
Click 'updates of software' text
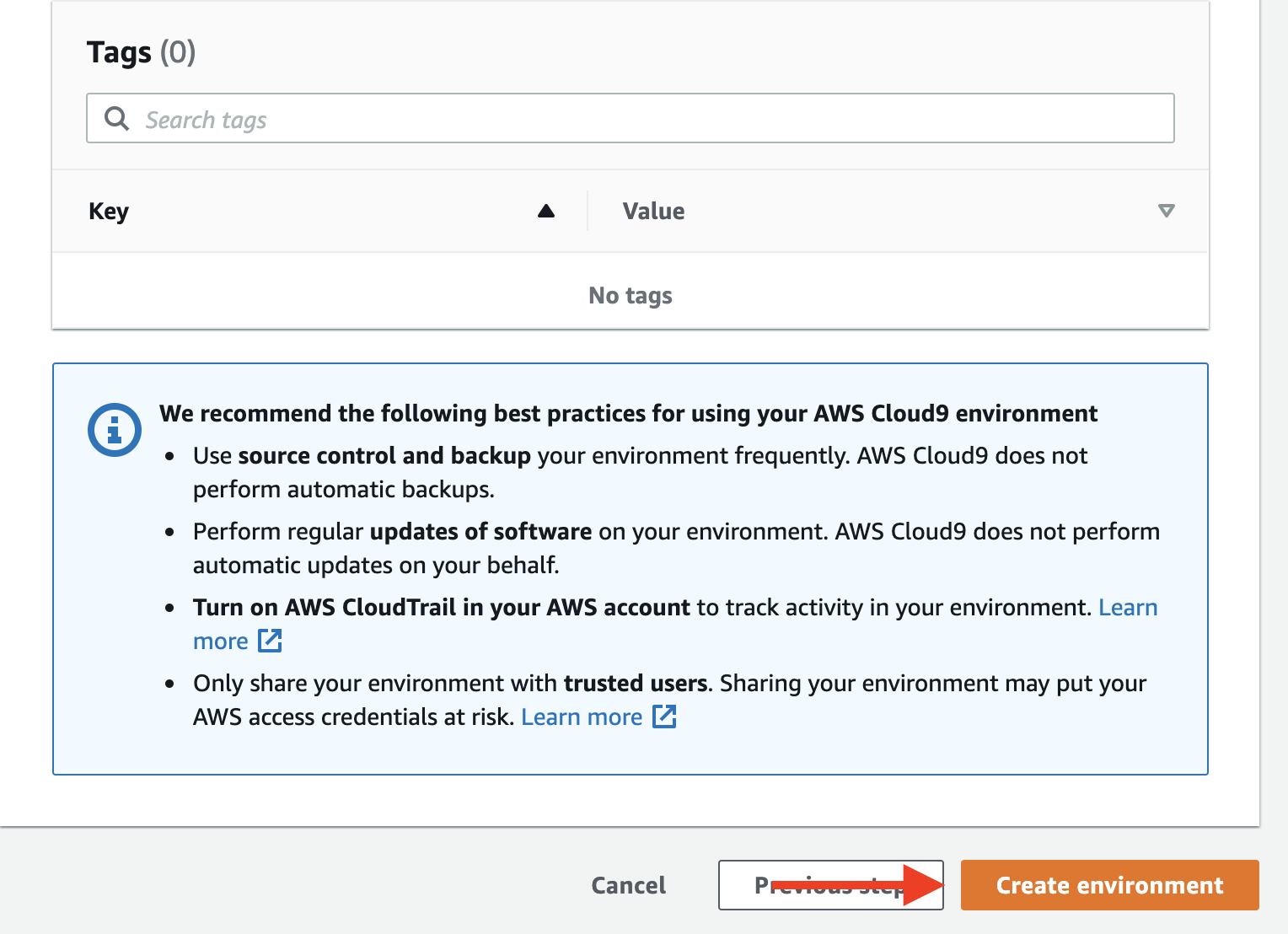pos(480,531)
